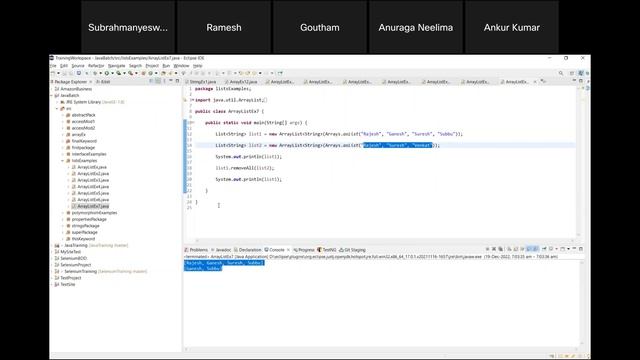The width and height of the screenshot is (640, 360).
Task: Select ArrayListEx7.java in the tree
Action: [x=93, y=207]
